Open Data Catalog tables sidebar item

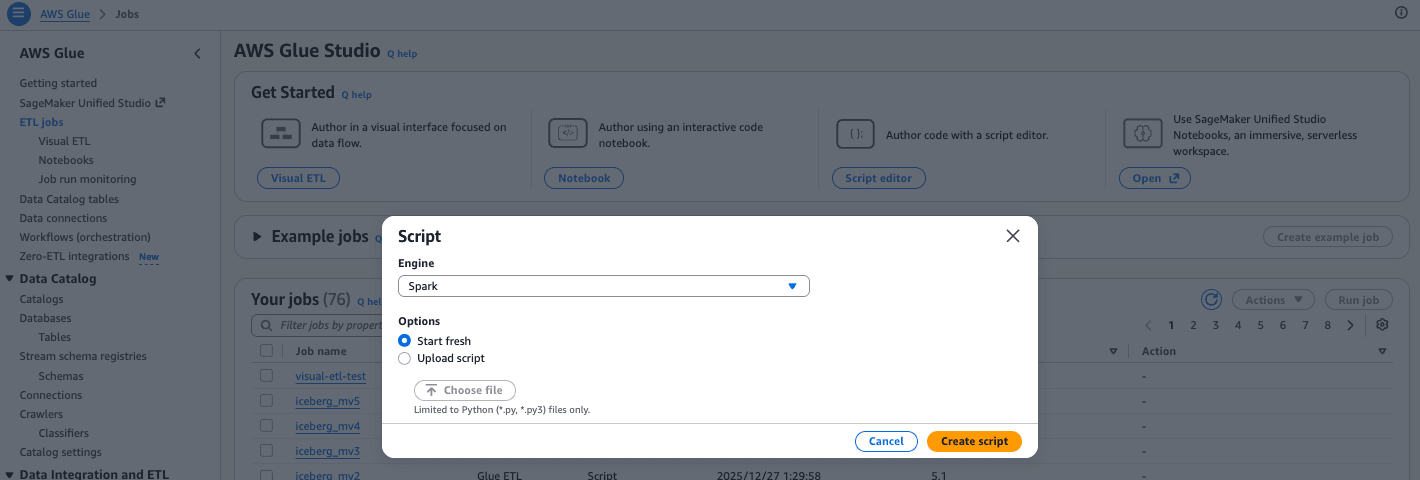pyautogui.click(x=69, y=199)
